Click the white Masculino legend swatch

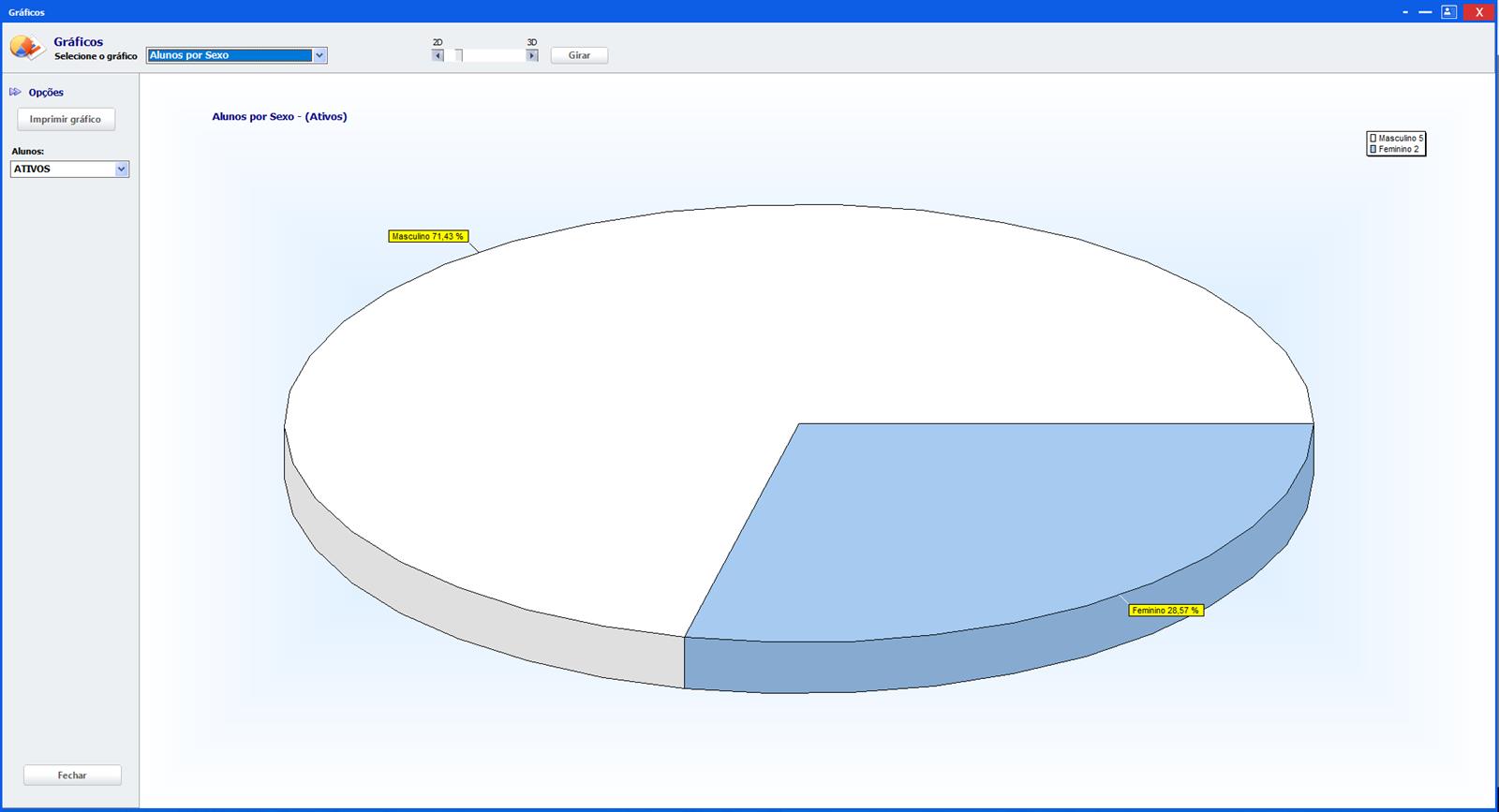pos(1373,139)
